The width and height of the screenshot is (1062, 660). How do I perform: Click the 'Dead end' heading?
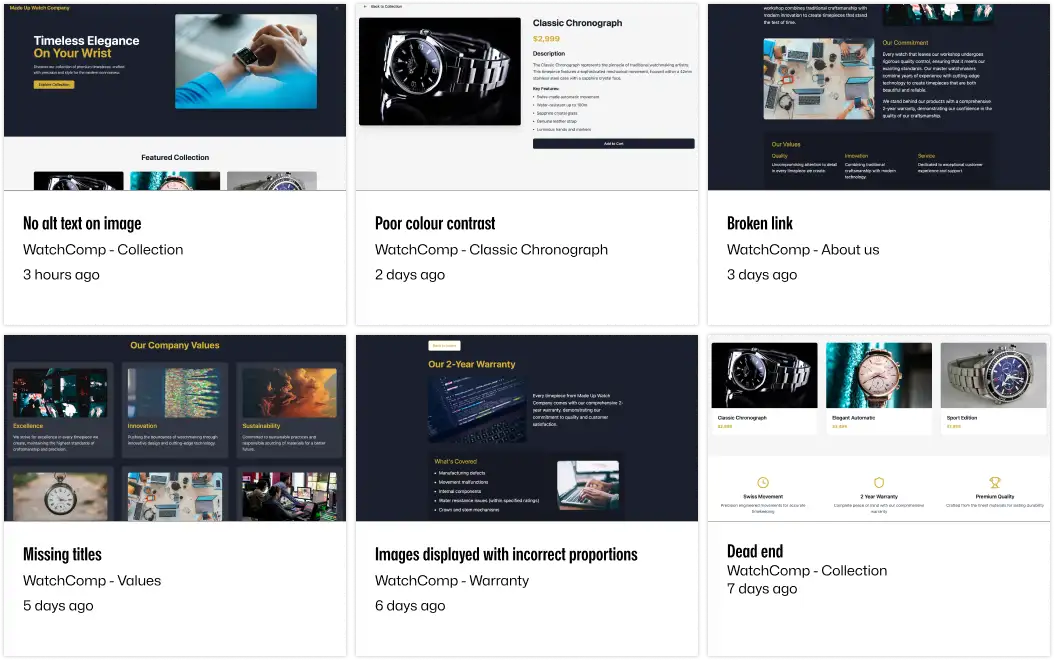click(755, 551)
